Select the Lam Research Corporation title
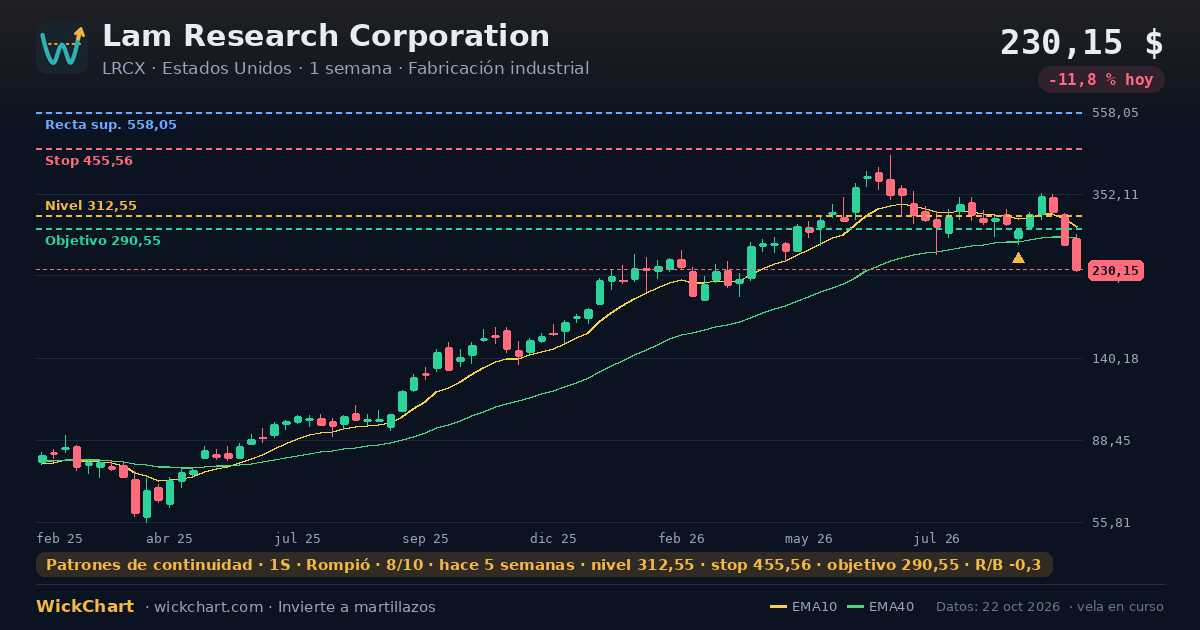Screen dimensions: 1200x630 tap(326, 36)
